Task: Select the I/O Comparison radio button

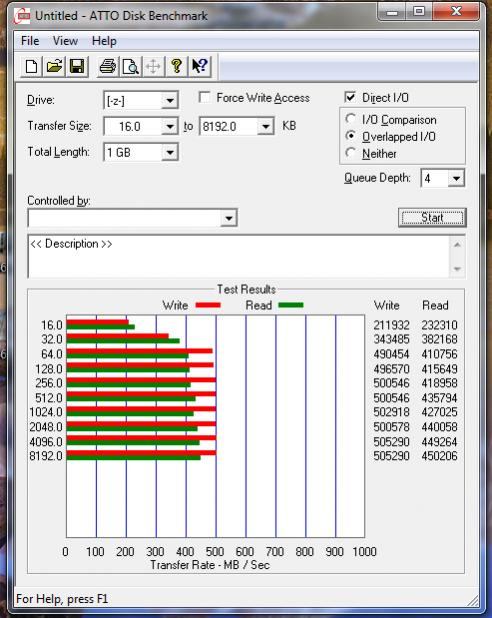Action: point(350,119)
